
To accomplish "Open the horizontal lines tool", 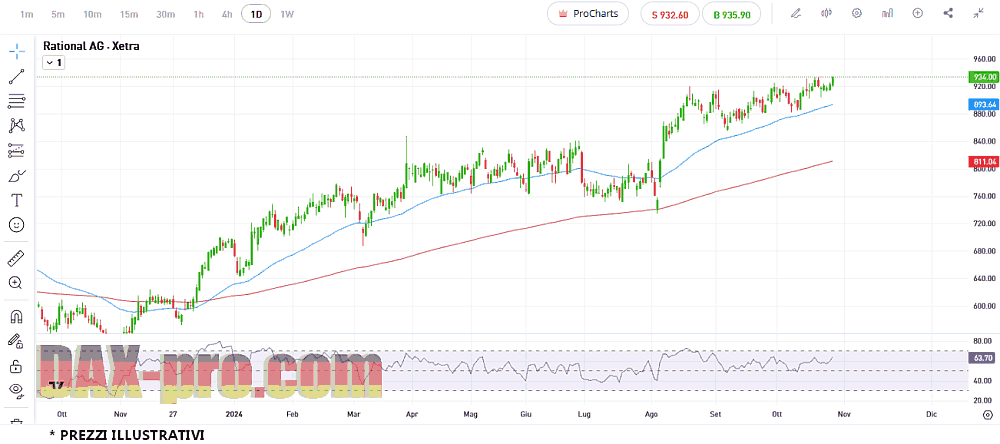I will tap(17, 101).
